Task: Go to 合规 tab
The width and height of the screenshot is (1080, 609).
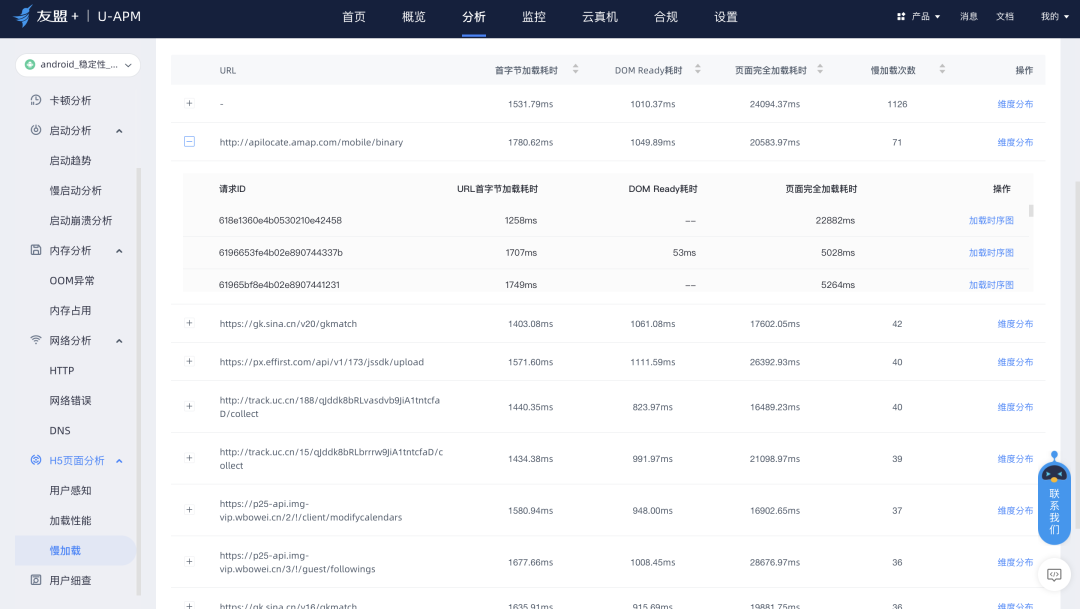Action: (x=666, y=17)
